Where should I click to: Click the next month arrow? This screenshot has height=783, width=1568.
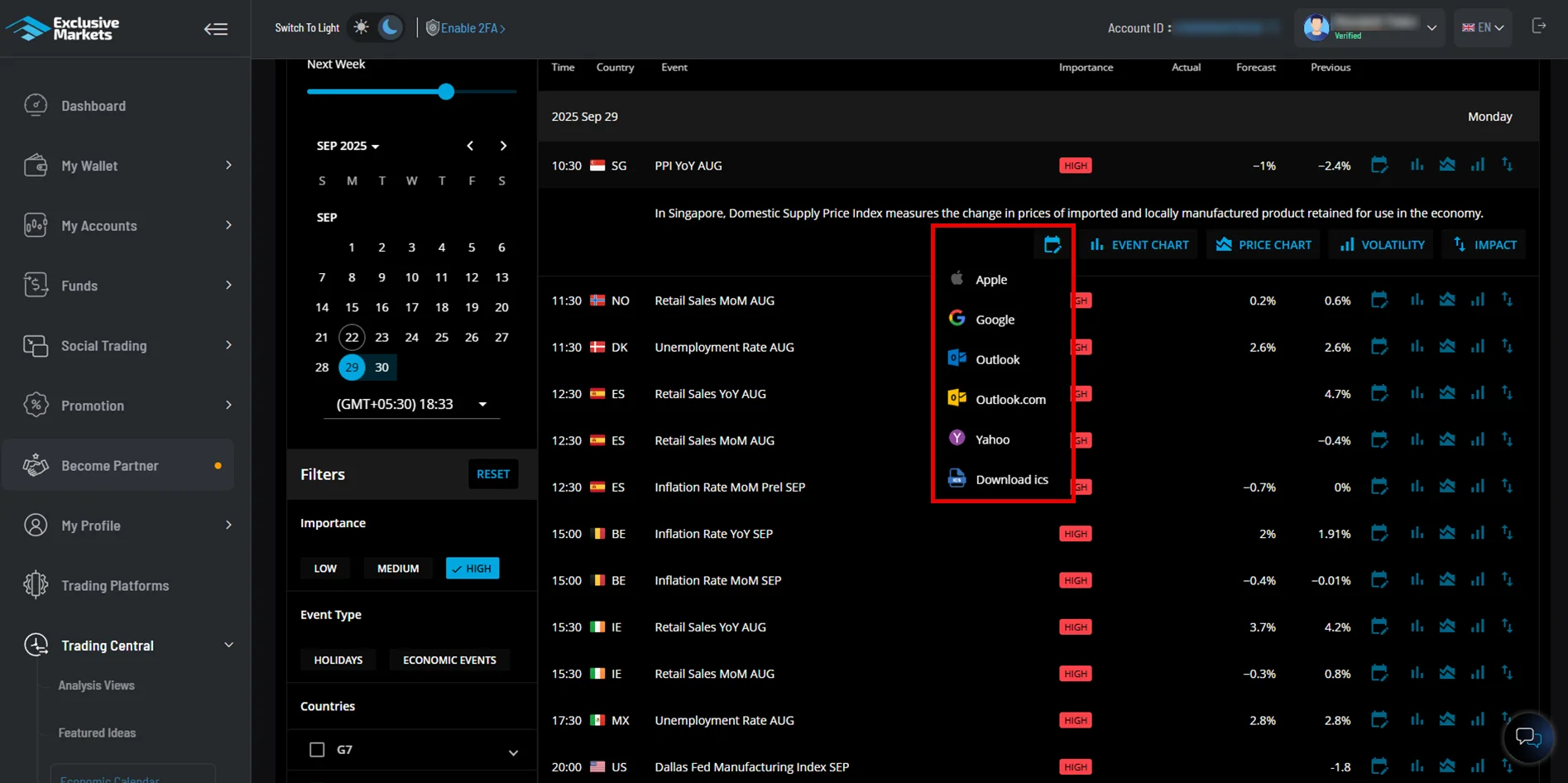[503, 146]
